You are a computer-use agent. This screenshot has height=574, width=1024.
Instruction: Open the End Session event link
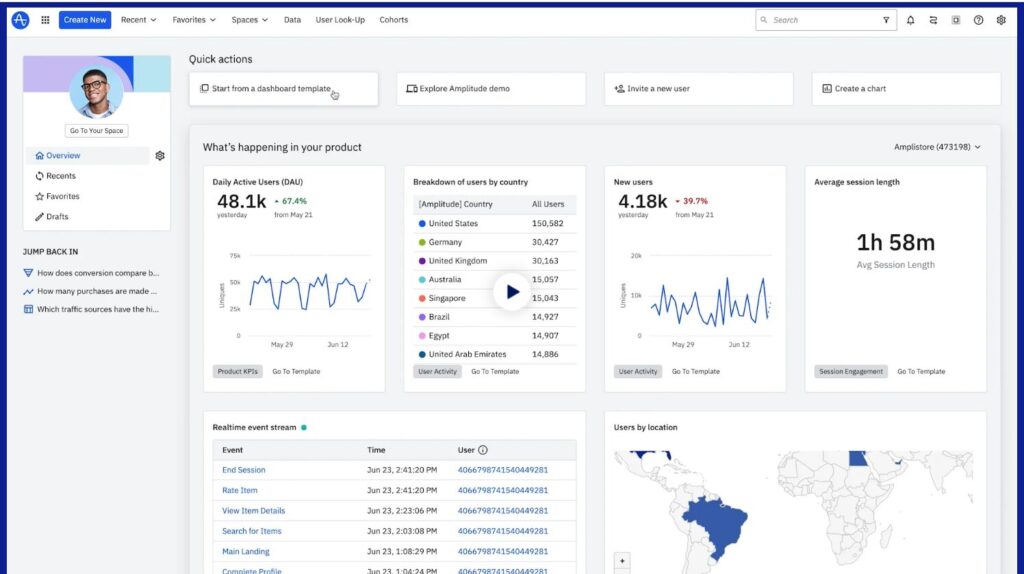[244, 470]
